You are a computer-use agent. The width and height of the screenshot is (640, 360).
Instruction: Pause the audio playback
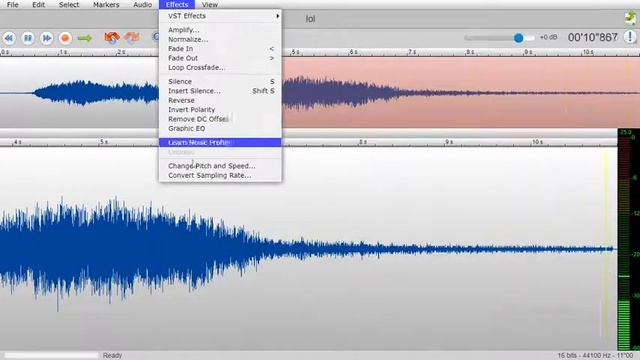(28, 38)
